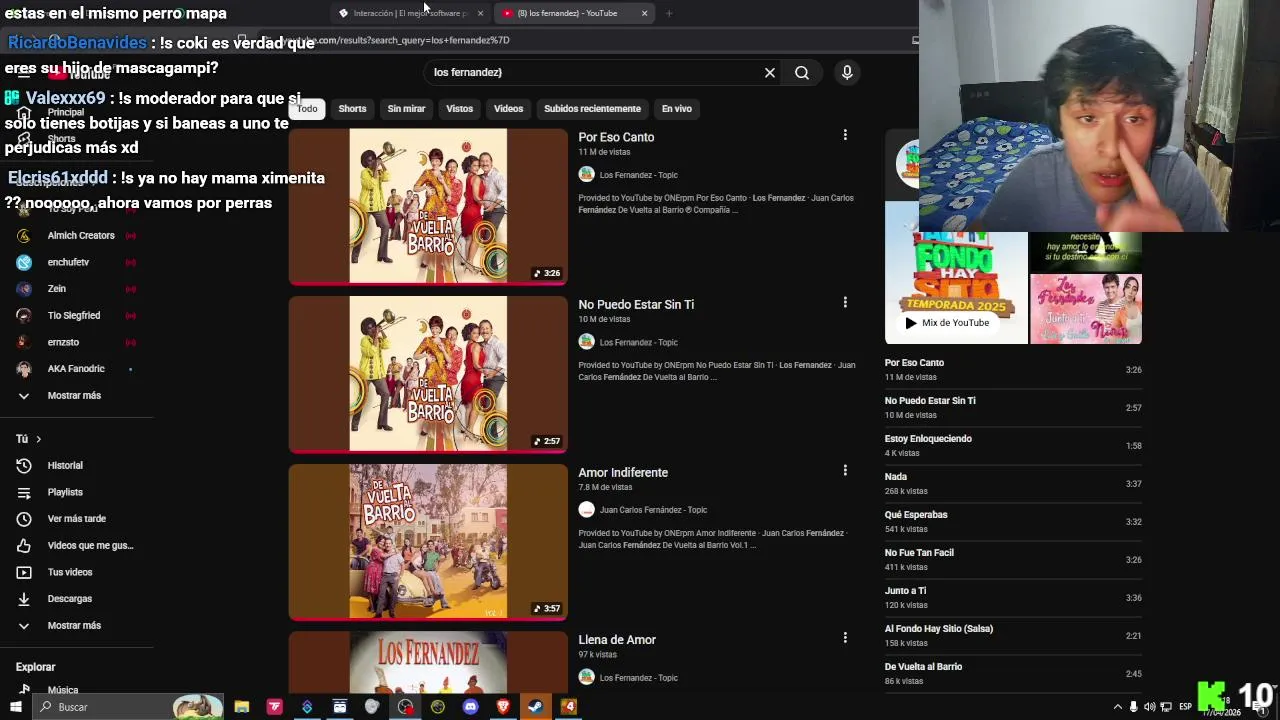This screenshot has height=720, width=1280.
Task: Open options menu for No Puedo Estar Sin Ti
Action: pos(845,302)
